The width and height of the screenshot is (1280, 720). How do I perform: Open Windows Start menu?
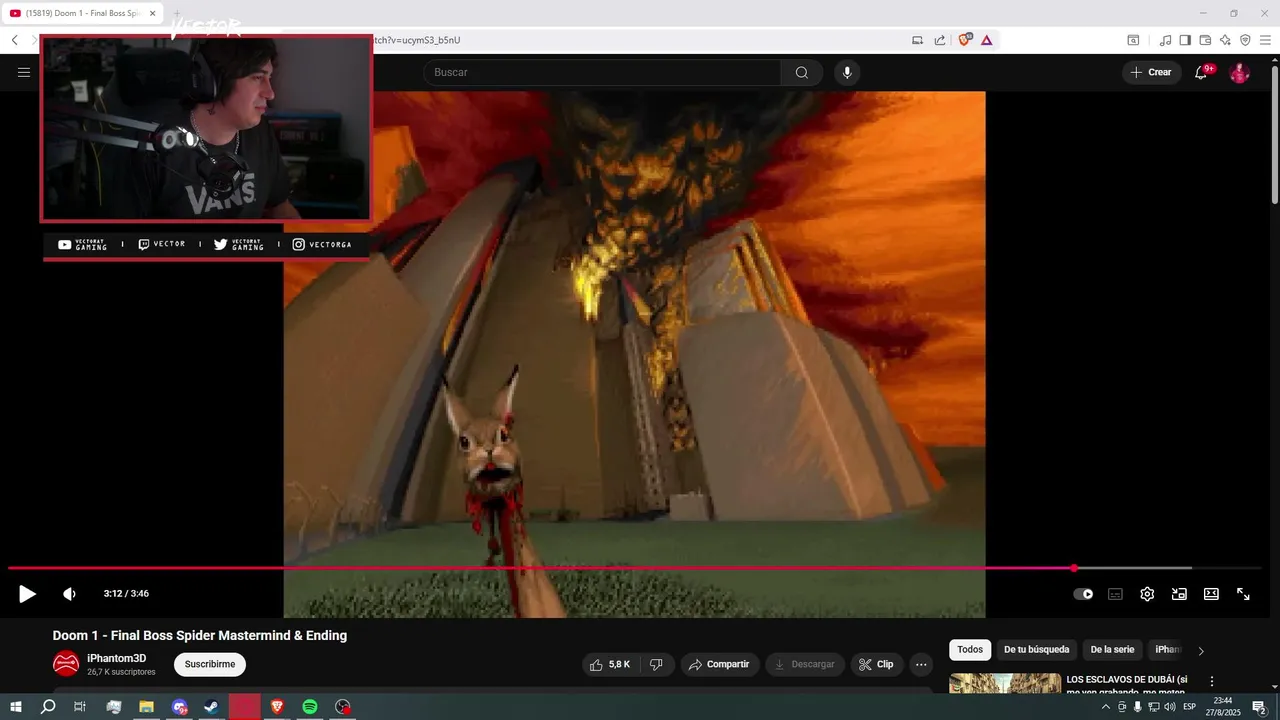[x=16, y=707]
